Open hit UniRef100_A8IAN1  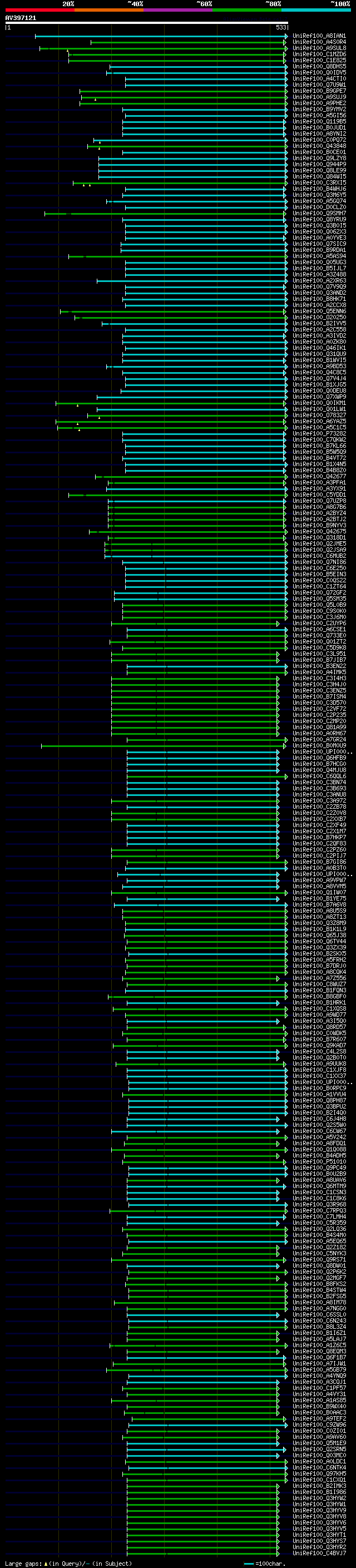[319, 36]
